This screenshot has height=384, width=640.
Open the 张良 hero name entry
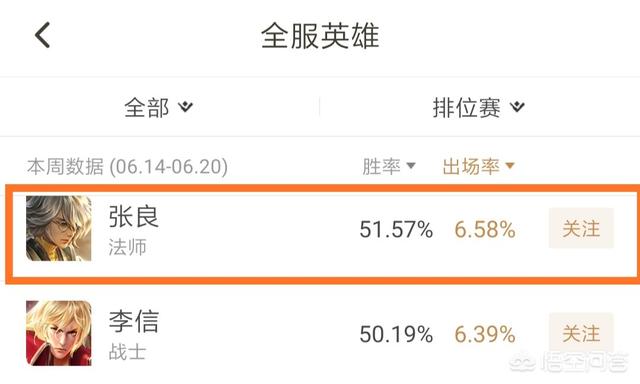click(133, 216)
